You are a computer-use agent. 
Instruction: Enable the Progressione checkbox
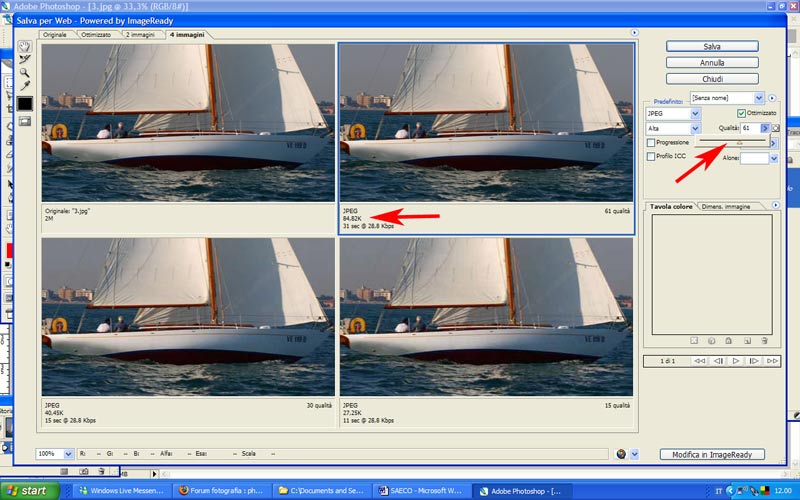point(651,143)
